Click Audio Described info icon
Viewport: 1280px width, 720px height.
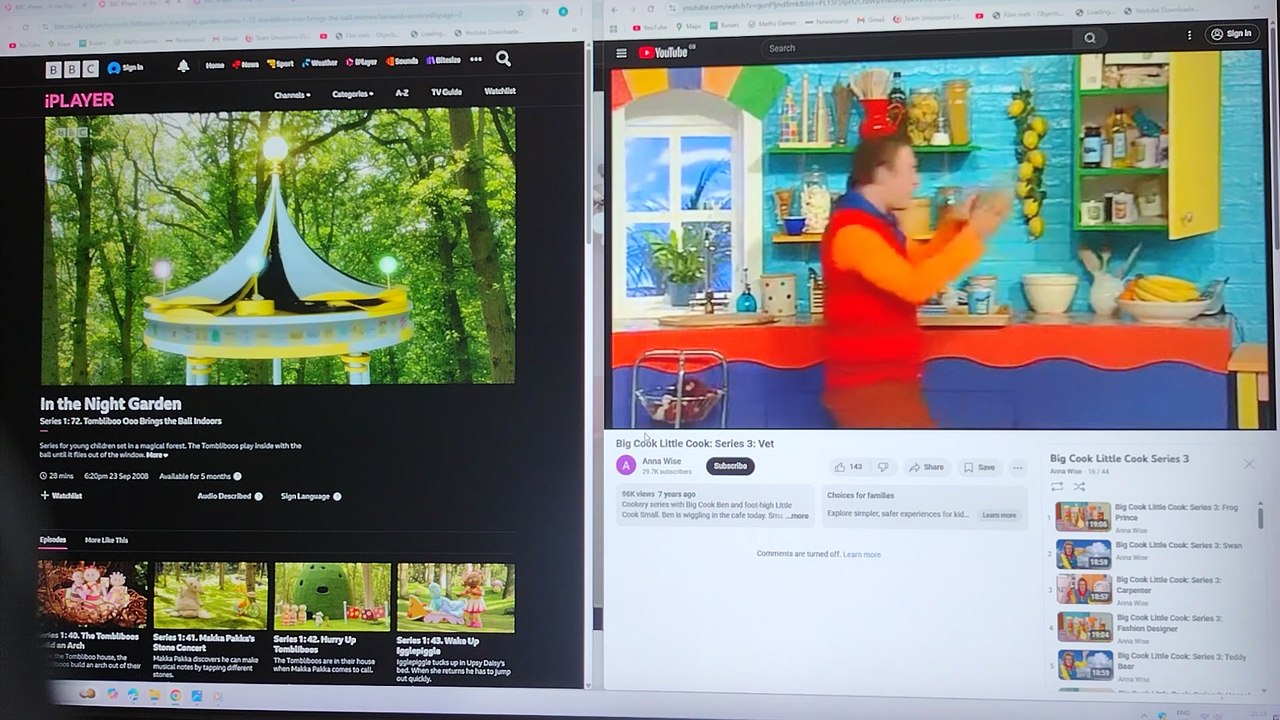(x=258, y=496)
